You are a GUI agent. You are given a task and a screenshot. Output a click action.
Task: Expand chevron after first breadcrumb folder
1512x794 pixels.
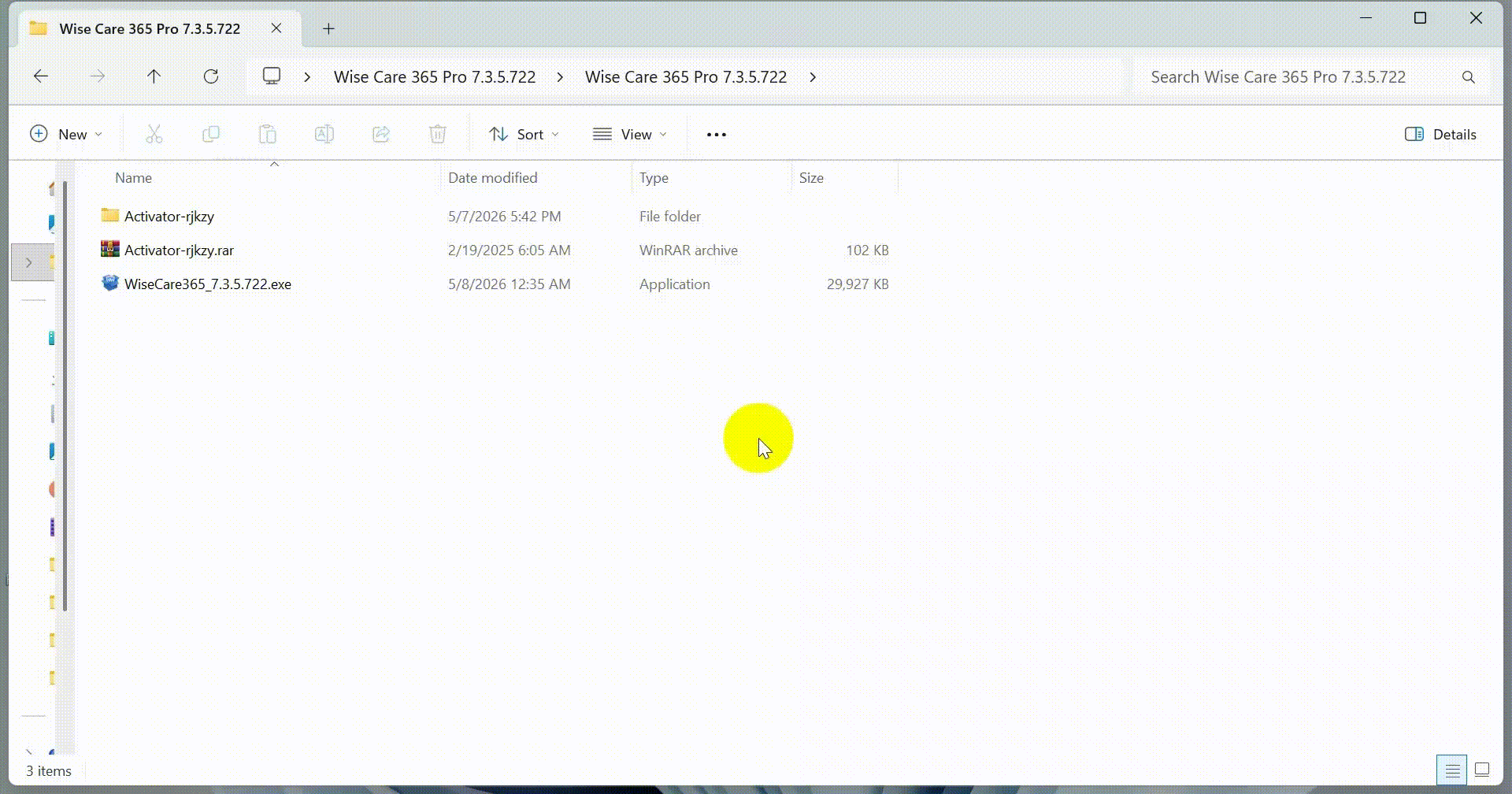[560, 77]
